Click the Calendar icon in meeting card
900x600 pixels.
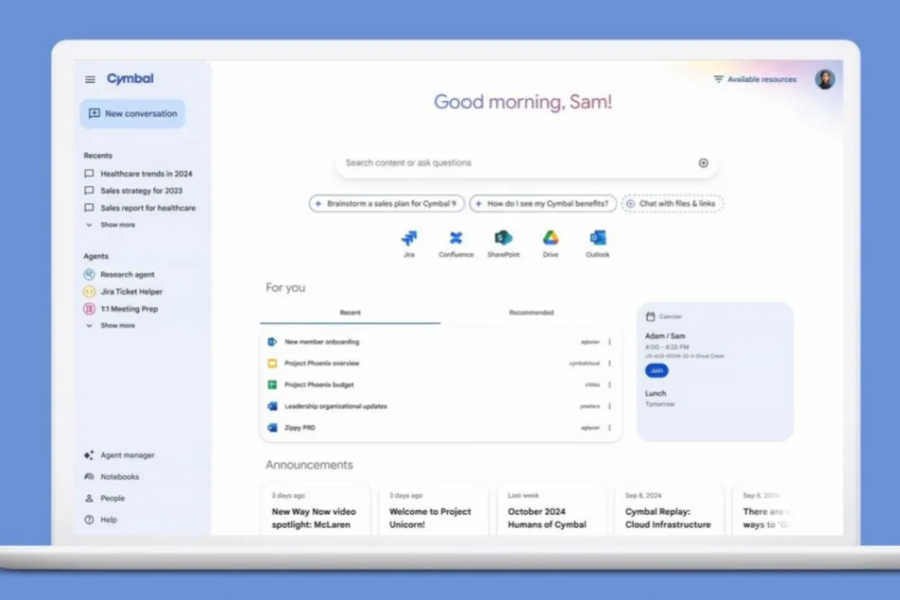pos(650,316)
